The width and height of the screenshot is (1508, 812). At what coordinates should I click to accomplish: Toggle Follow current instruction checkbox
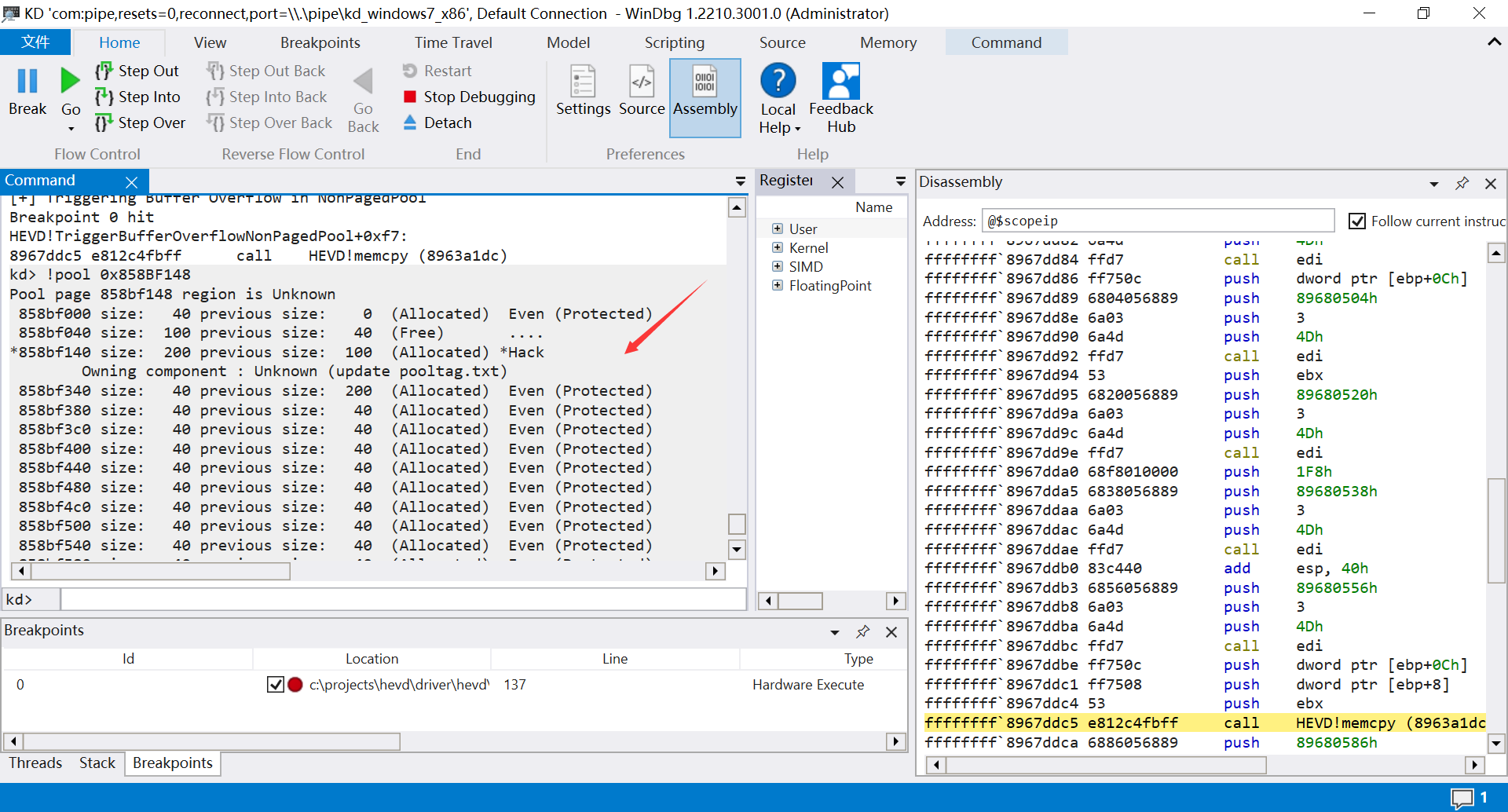pos(1356,221)
